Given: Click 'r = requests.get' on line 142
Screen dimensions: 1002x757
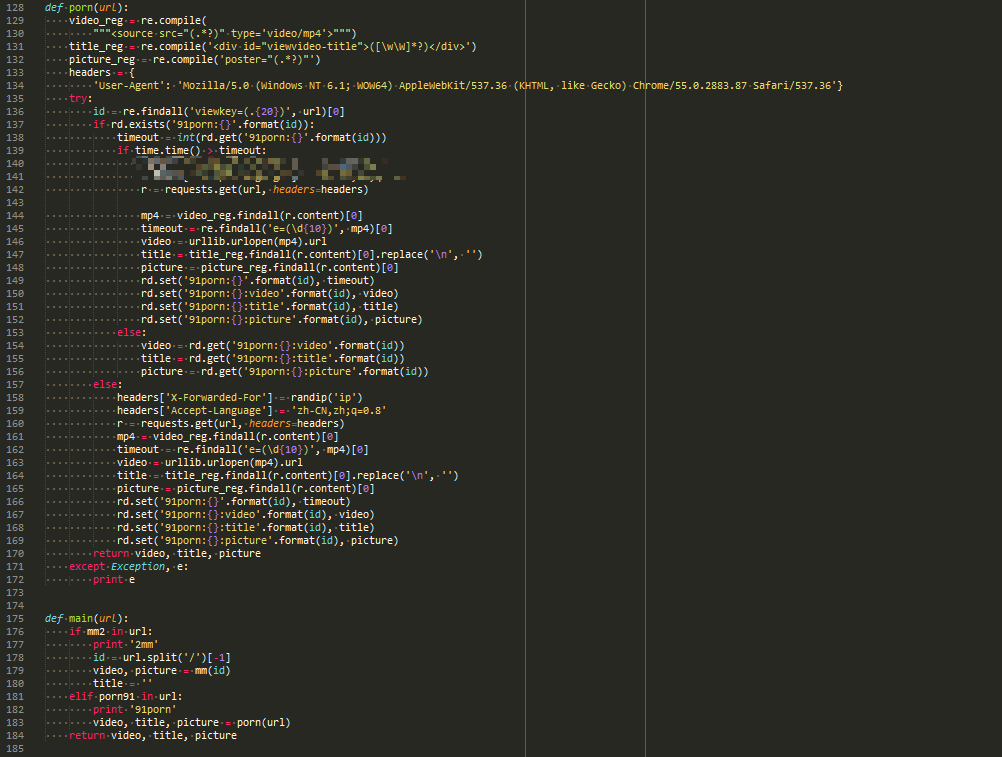Looking at the screenshot, I should pos(255,190).
